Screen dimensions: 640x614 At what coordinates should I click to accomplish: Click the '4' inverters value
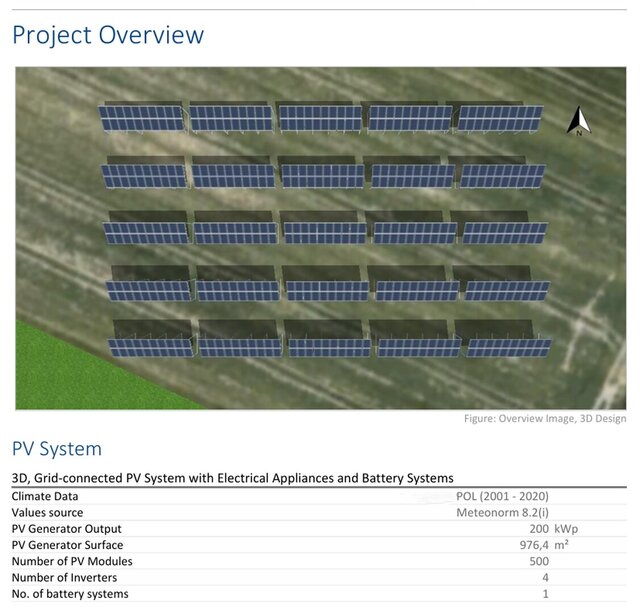pyautogui.click(x=545, y=578)
